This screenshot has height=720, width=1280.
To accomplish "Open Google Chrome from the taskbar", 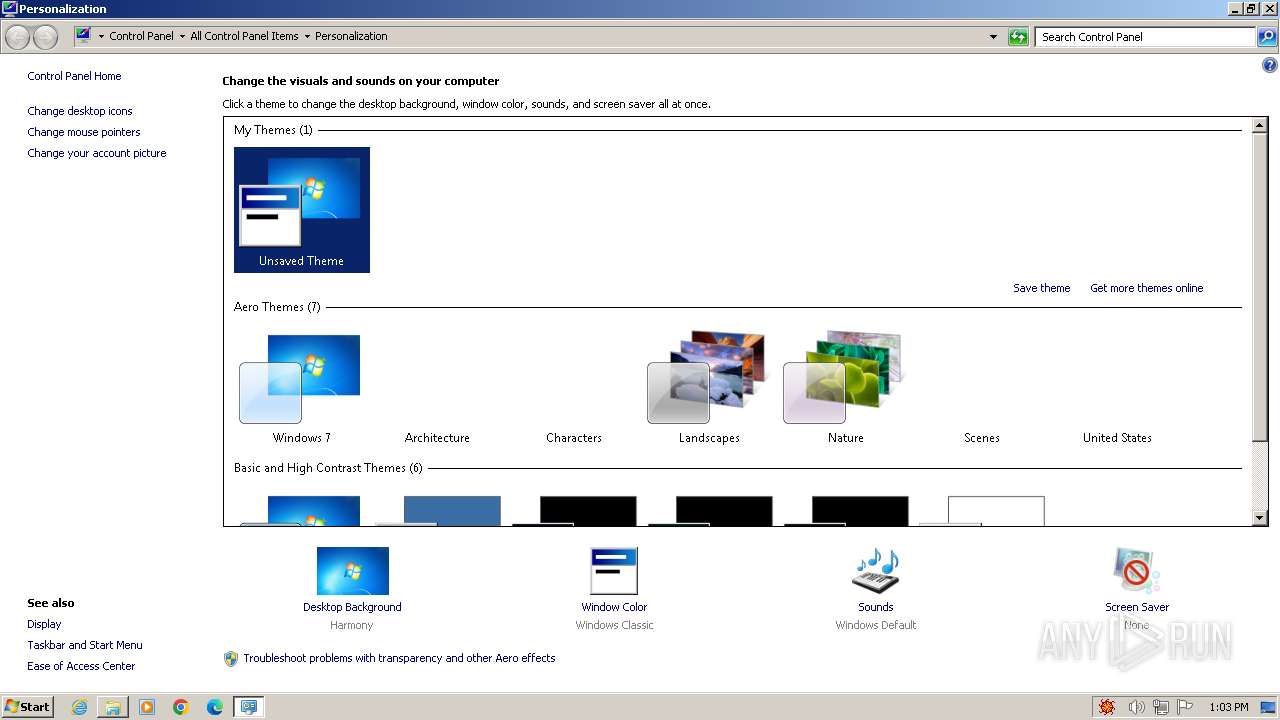I will click(x=181, y=707).
